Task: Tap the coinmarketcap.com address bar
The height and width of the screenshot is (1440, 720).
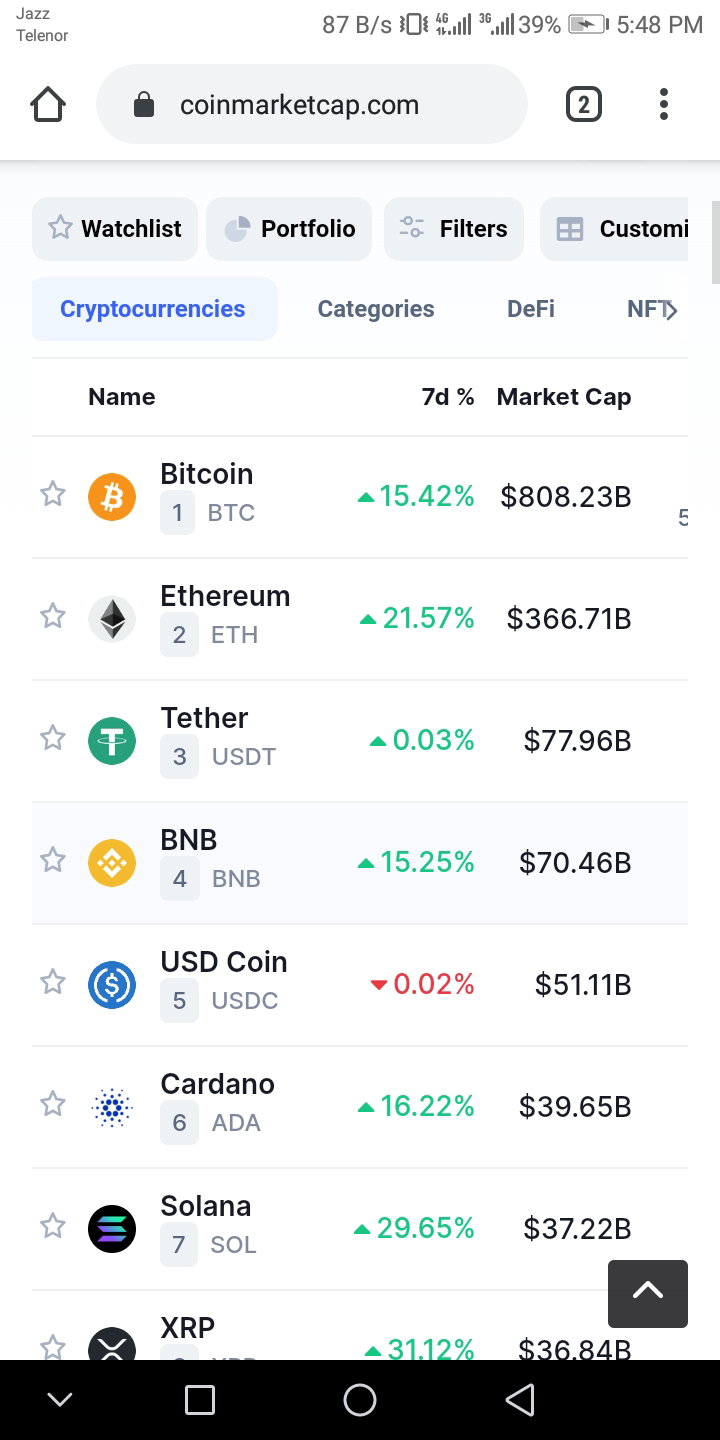Action: (x=312, y=105)
